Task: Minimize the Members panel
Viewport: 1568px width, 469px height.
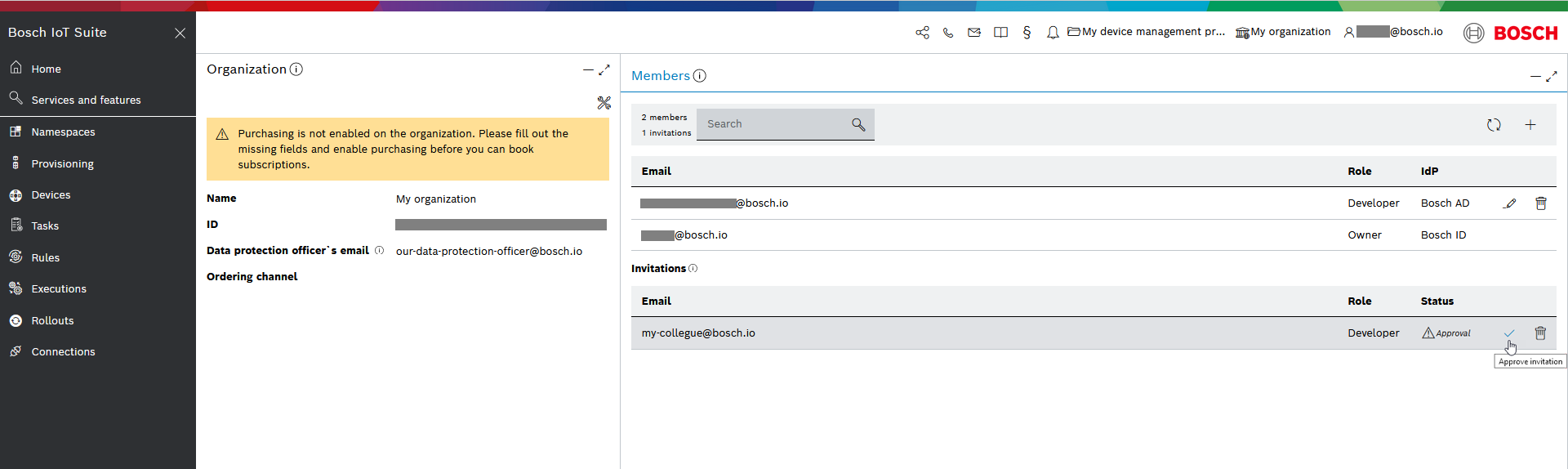Action: tap(1535, 77)
